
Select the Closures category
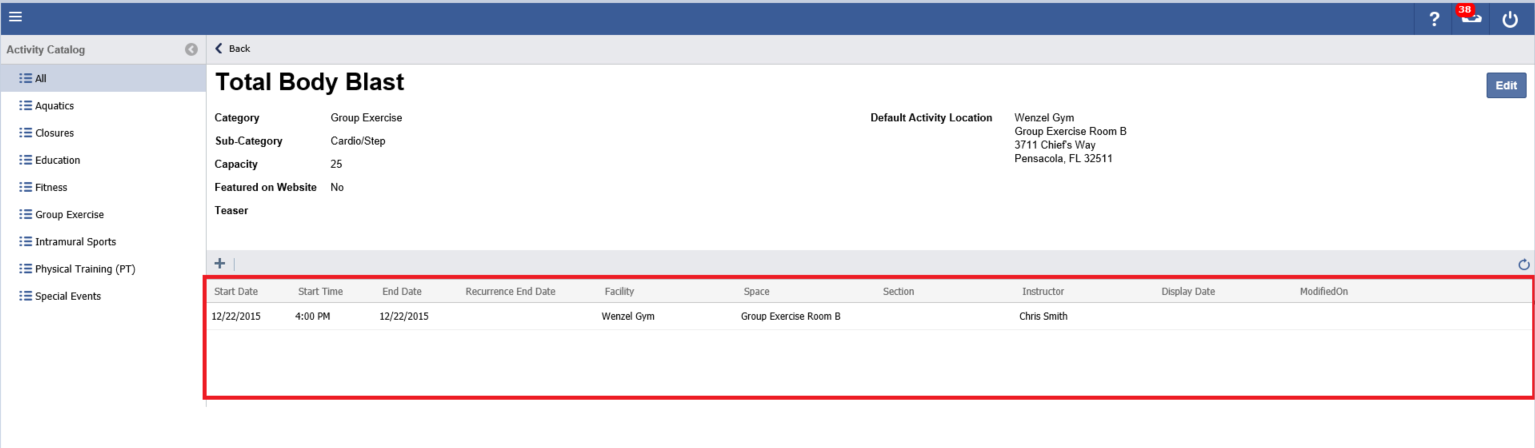coord(54,132)
